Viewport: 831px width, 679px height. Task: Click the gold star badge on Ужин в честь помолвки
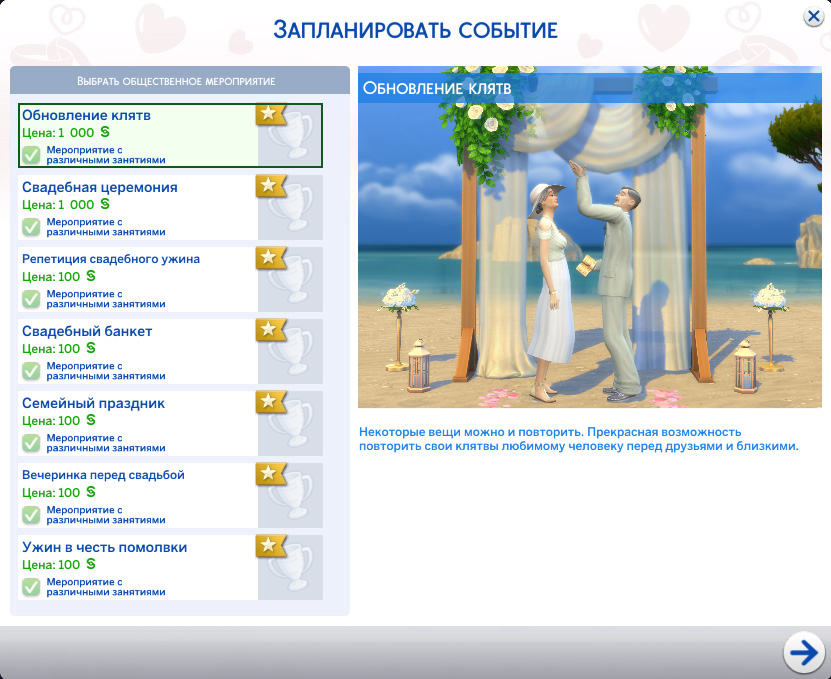pos(270,546)
